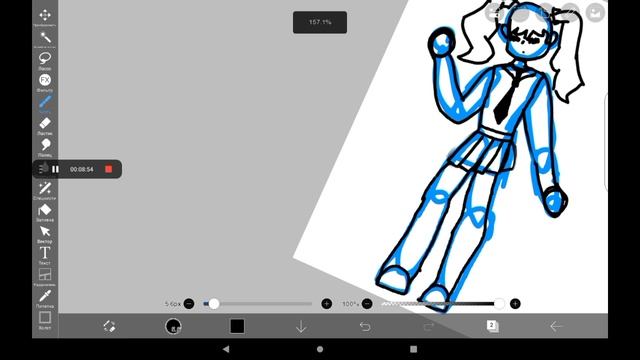Toggle the brush/eraser switch icon
The height and width of the screenshot is (360, 640).
(x=109, y=326)
